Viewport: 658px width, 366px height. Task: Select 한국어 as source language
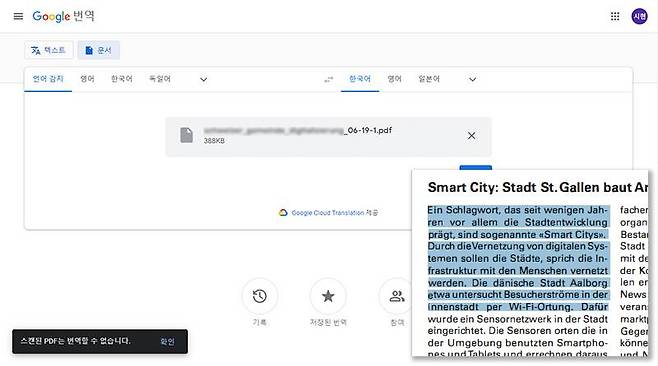[x=122, y=79]
